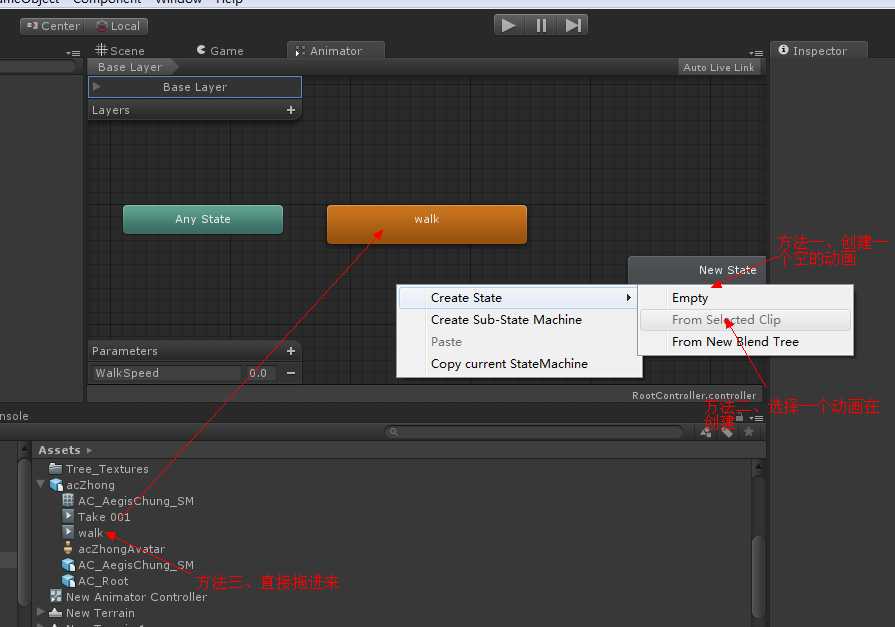
Task: Toggle the Local handle rotation button
Action: click(118, 26)
